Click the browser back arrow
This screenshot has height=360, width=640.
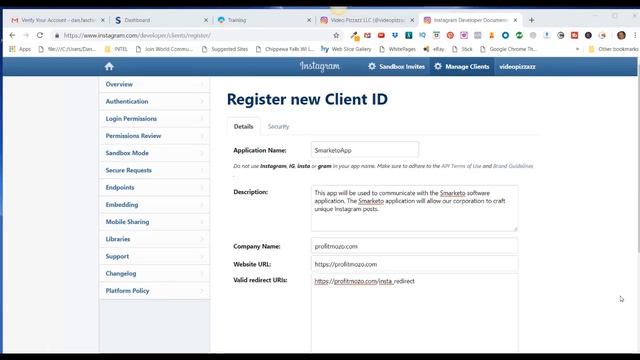click(x=12, y=36)
